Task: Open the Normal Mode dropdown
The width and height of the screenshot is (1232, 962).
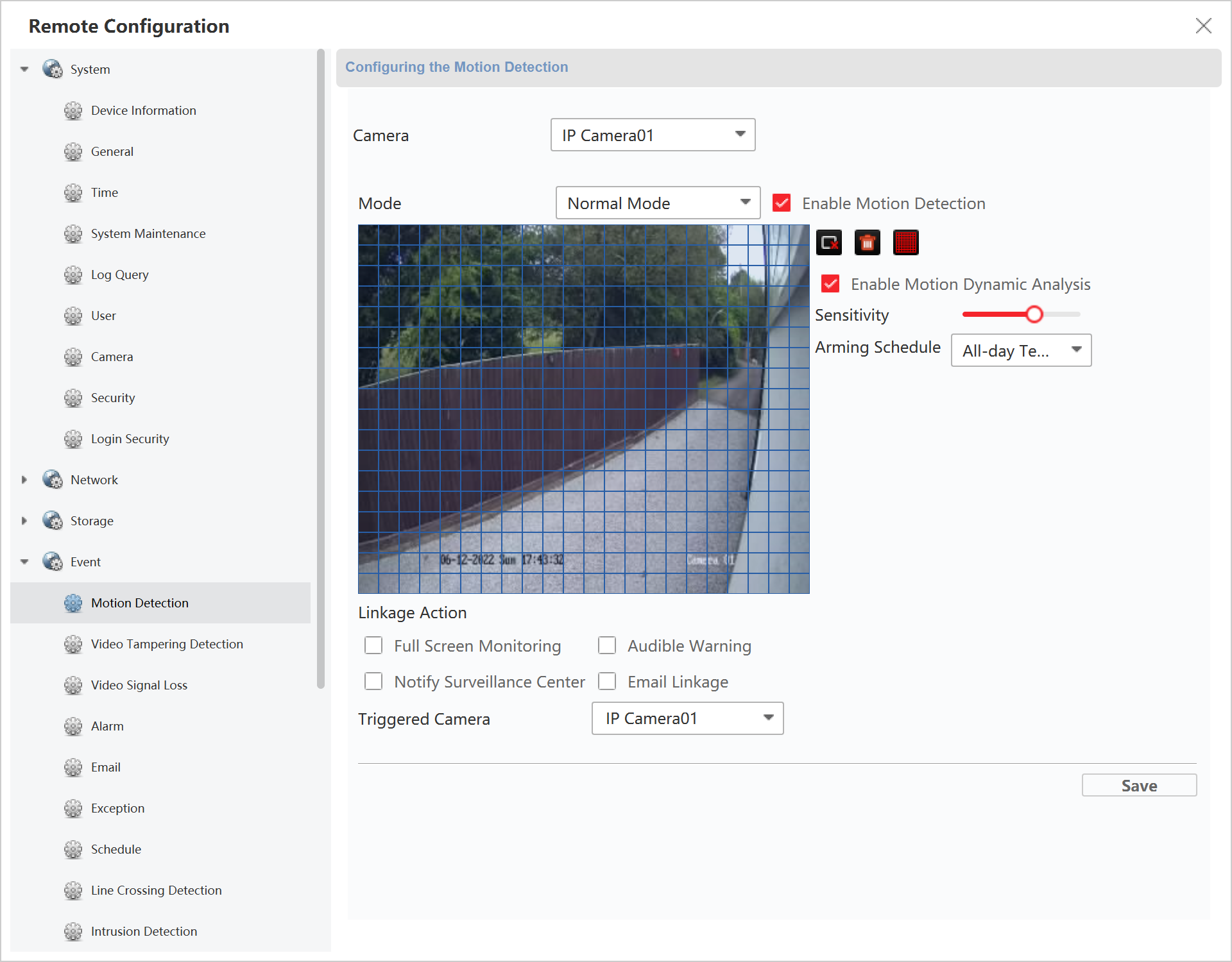Action: point(658,203)
